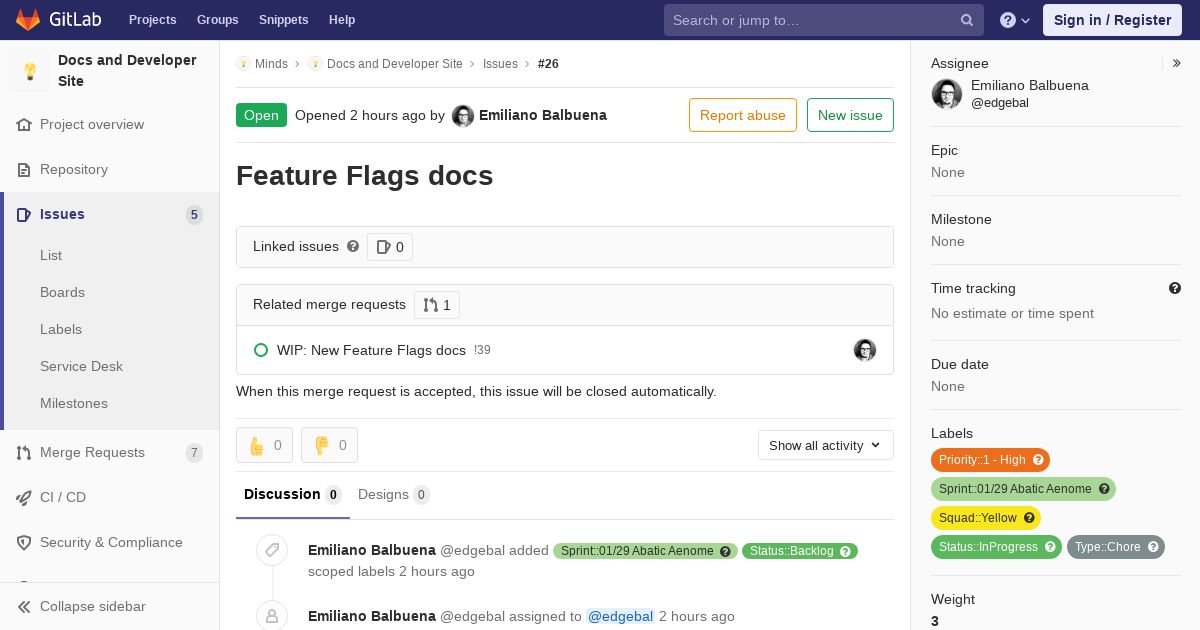Click the Docs and Developer Site lightbulb avatar

tap(30, 71)
